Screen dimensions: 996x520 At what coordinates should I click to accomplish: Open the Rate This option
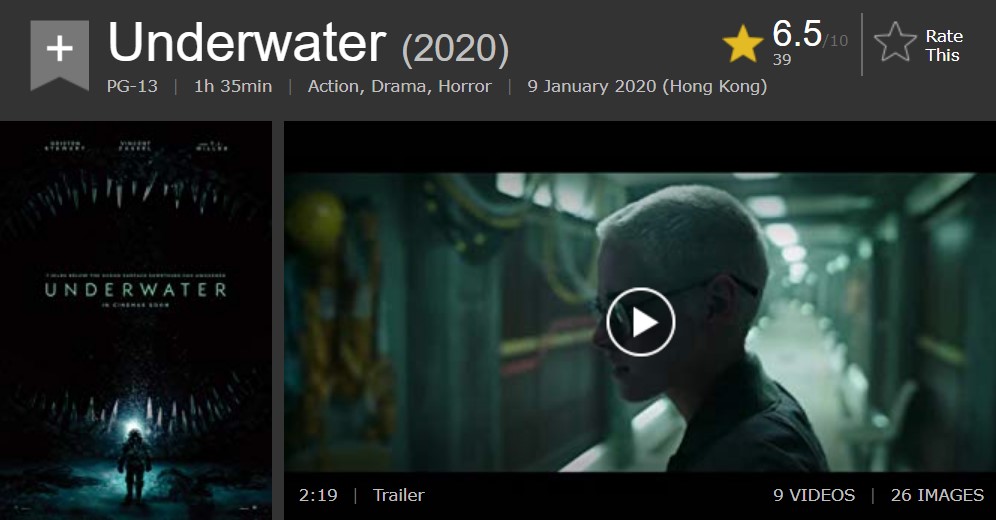944,46
